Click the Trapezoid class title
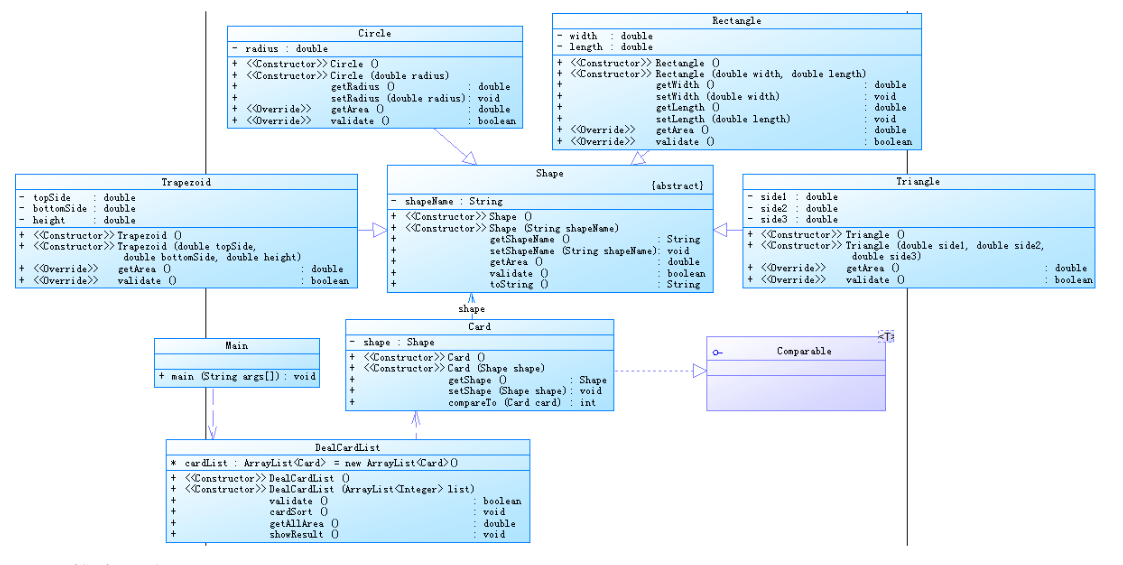The image size is (1123, 565). (x=186, y=182)
